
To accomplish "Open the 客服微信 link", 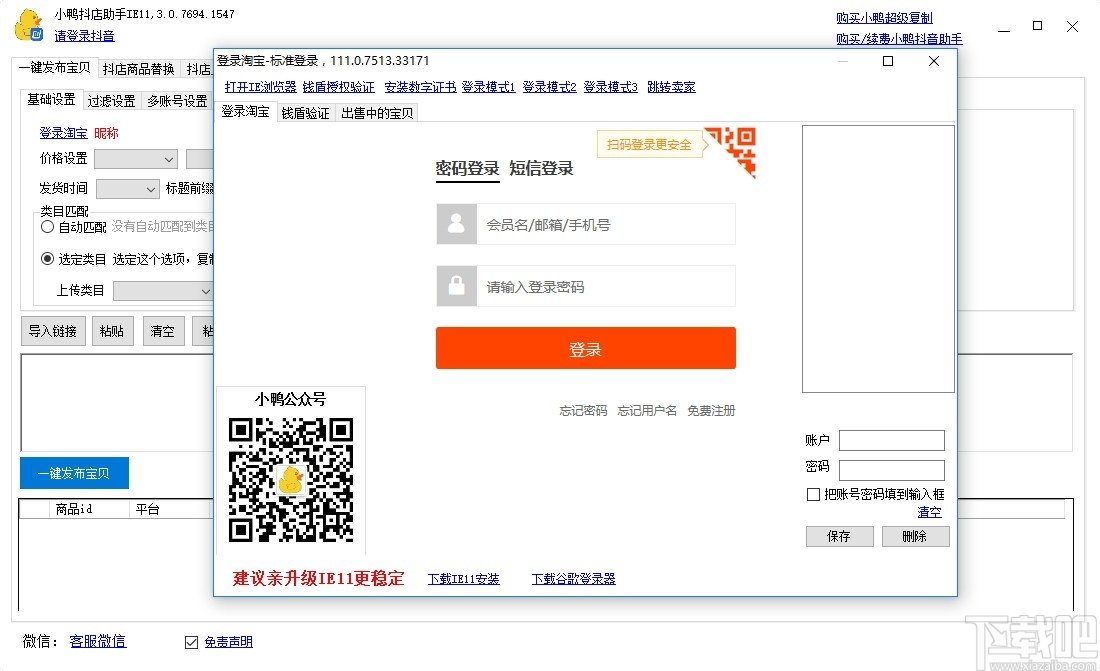I will (x=98, y=641).
